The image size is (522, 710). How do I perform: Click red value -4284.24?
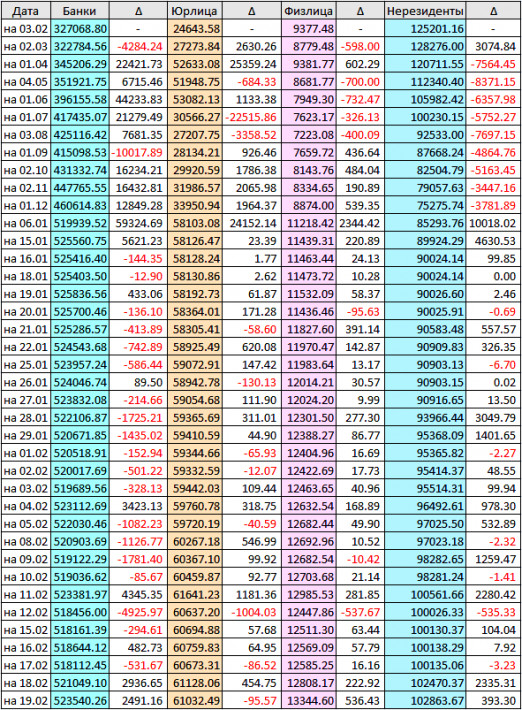click(x=139, y=47)
